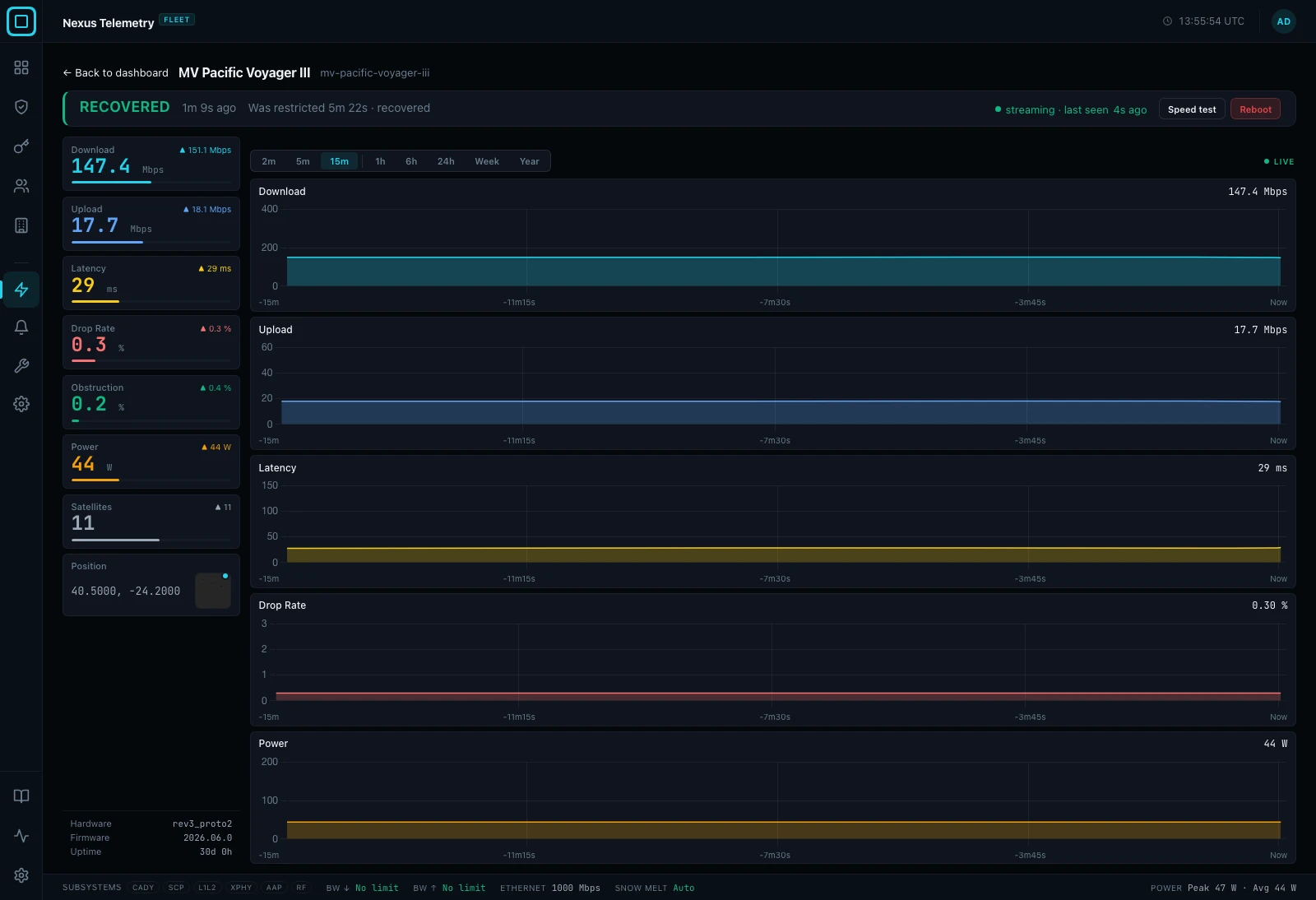The height and width of the screenshot is (900, 1316).
Task: Click the Download 147.4 Mbps metric card
Action: [151, 164]
